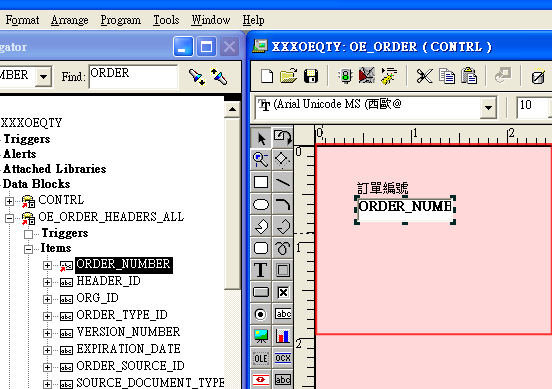This screenshot has height=389, width=552.
Task: Select the Text Item tool (abc)
Action: [283, 314]
